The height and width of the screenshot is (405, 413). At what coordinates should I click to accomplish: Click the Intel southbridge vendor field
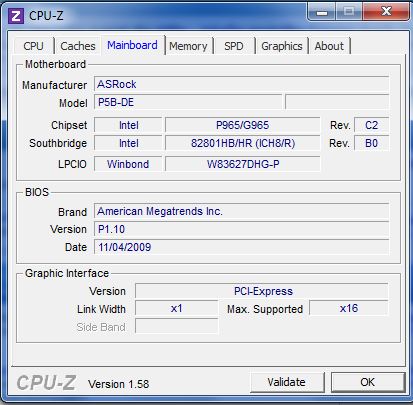coord(128,143)
